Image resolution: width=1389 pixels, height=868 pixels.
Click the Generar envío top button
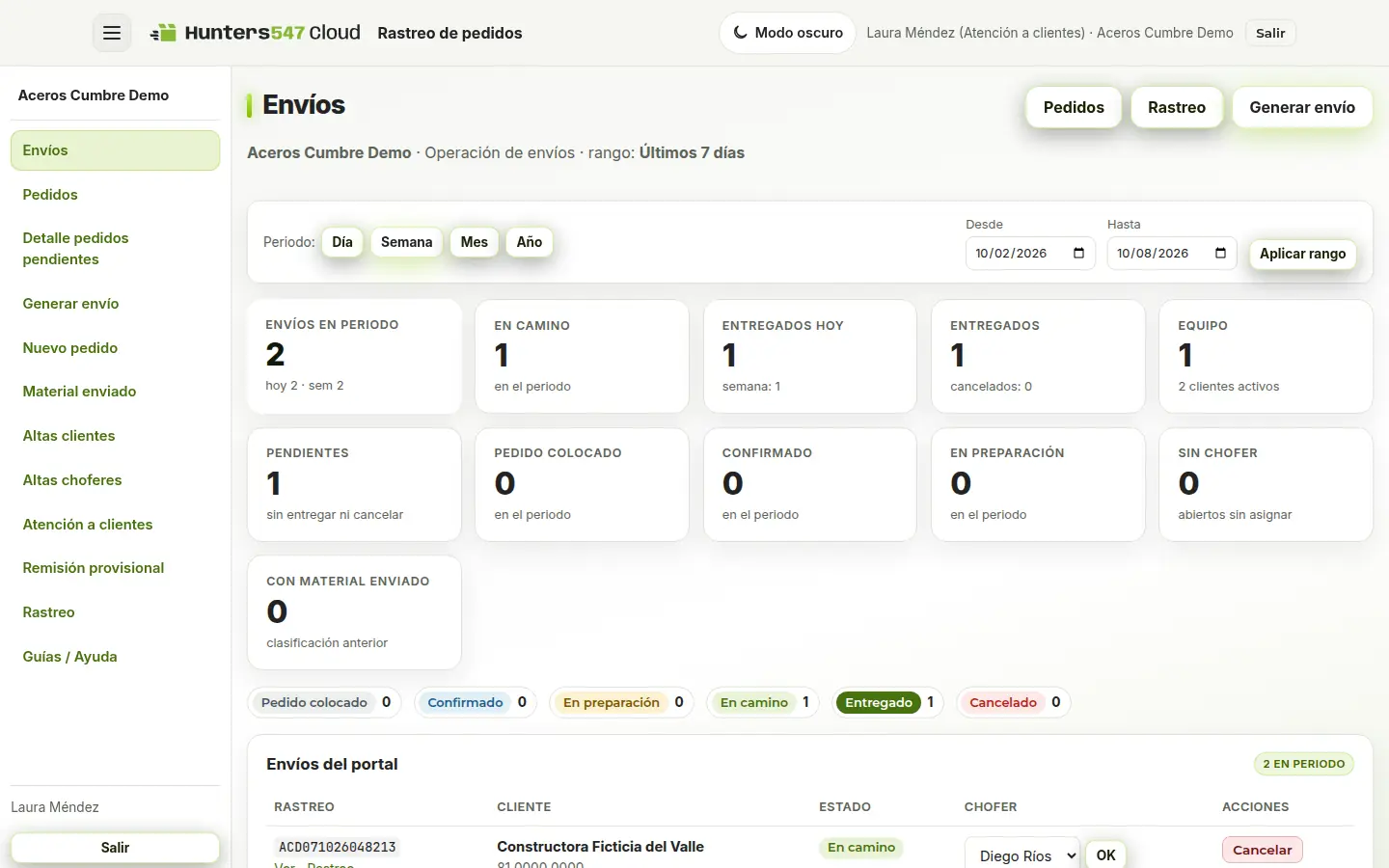pos(1302,107)
